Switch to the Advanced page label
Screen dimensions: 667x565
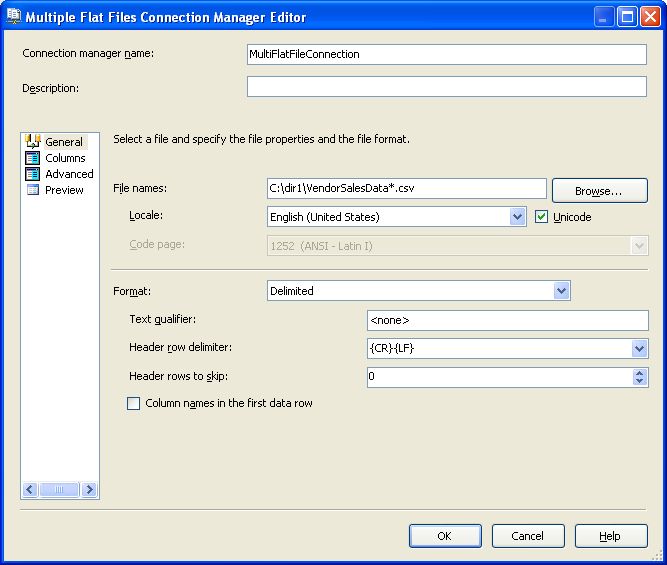coord(69,174)
